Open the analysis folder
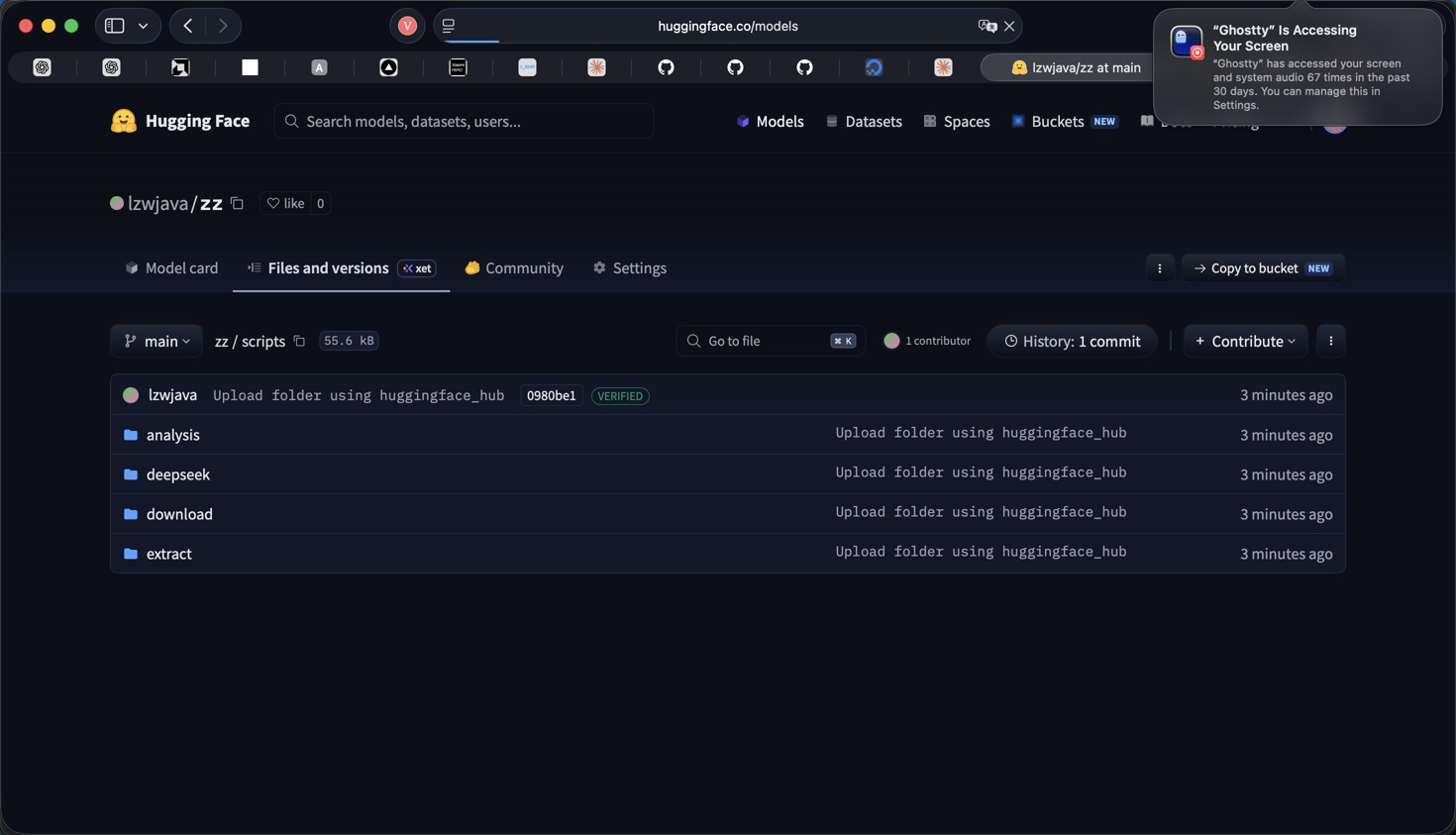The width and height of the screenshot is (1456, 835). coord(172,435)
